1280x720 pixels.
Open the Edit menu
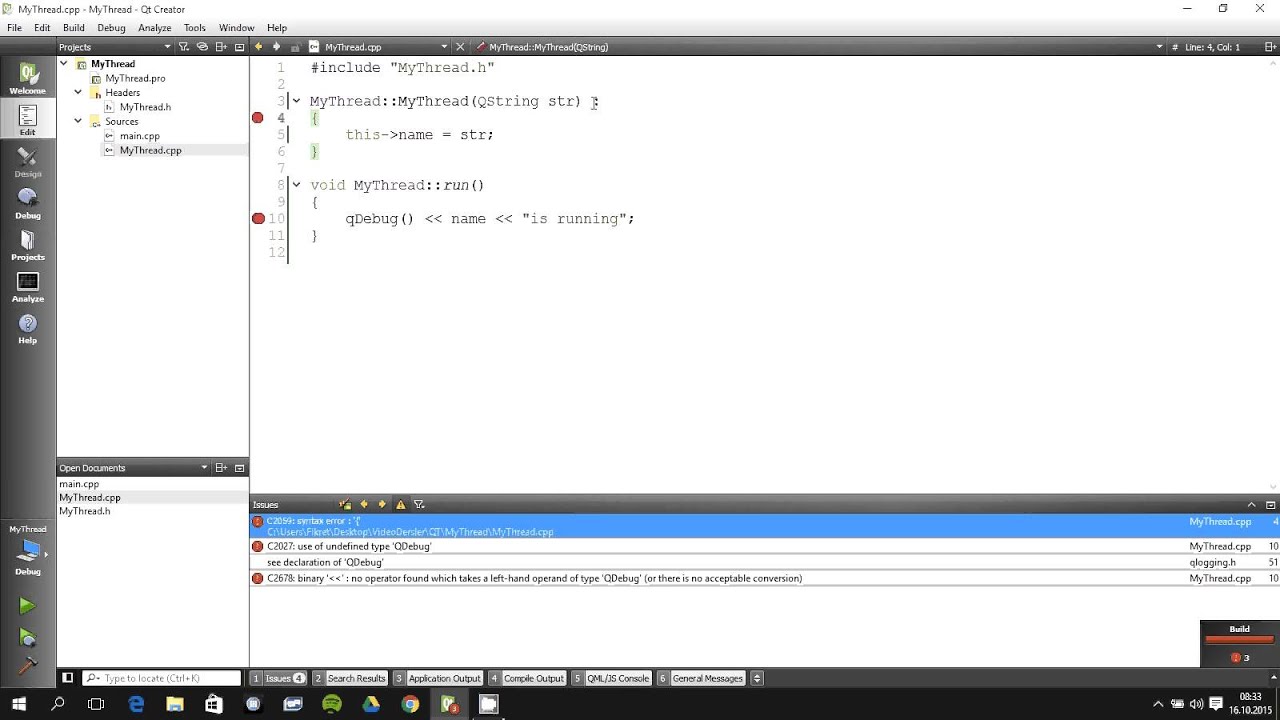click(x=42, y=28)
